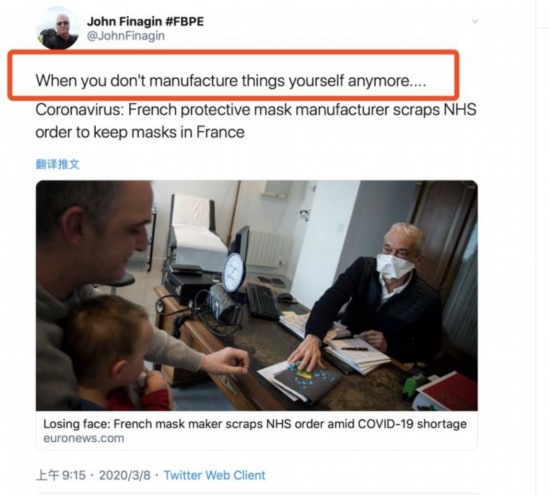
Task: Translate the tweet with 翻译推文
Action: pyautogui.click(x=58, y=164)
